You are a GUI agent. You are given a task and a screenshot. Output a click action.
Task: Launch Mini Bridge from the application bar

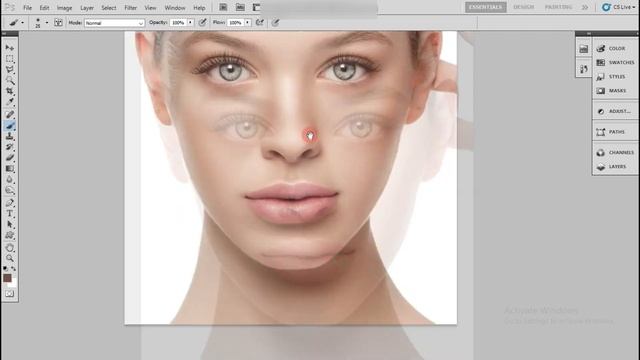(240, 7)
